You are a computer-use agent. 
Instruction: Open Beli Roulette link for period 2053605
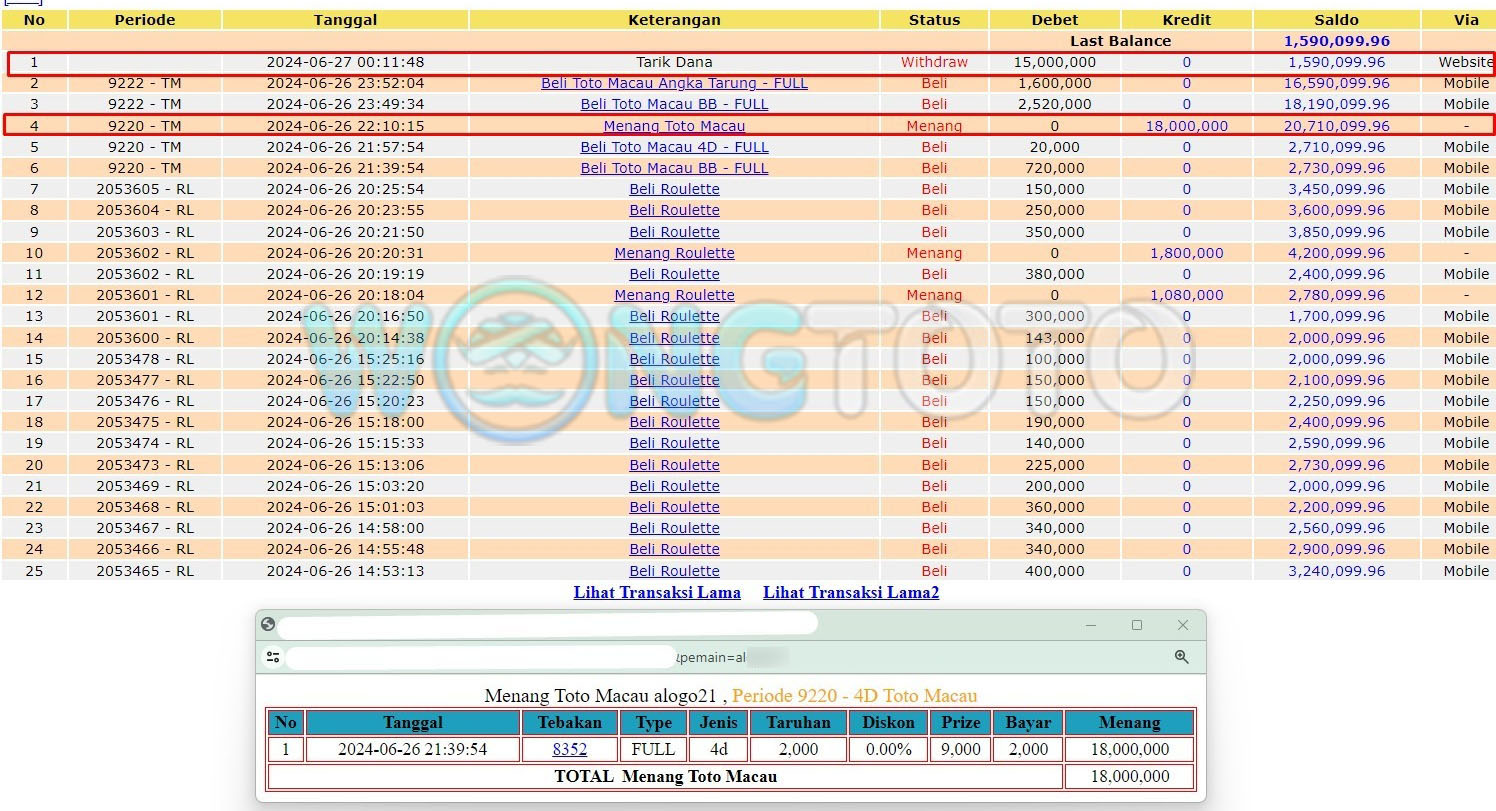coord(674,189)
